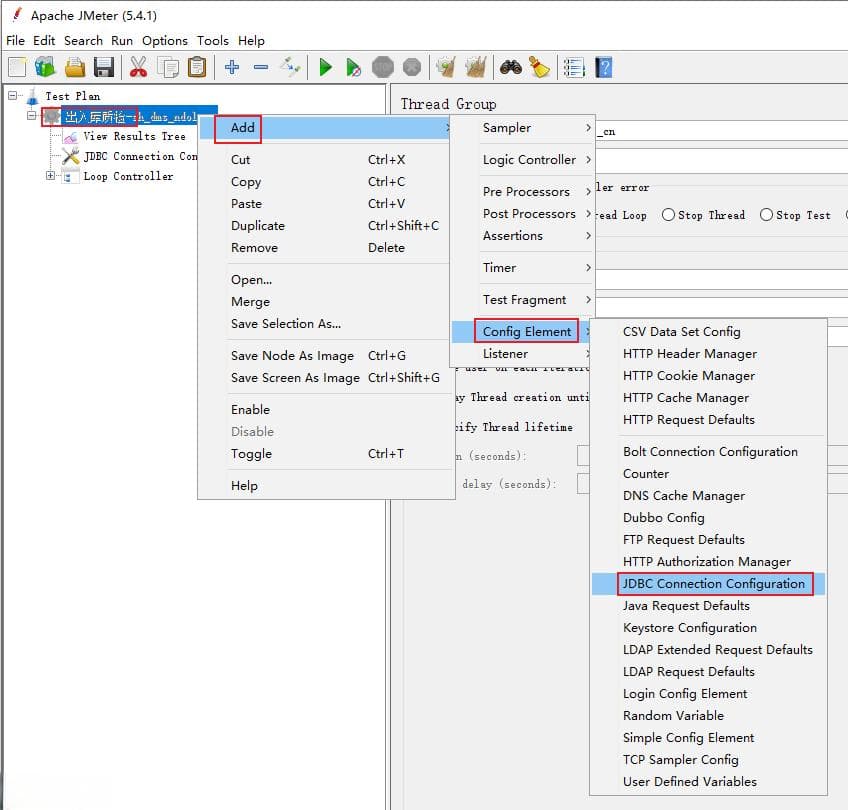Select CSV Data Set Config
Screen dimensions: 848x810
click(x=708, y=332)
